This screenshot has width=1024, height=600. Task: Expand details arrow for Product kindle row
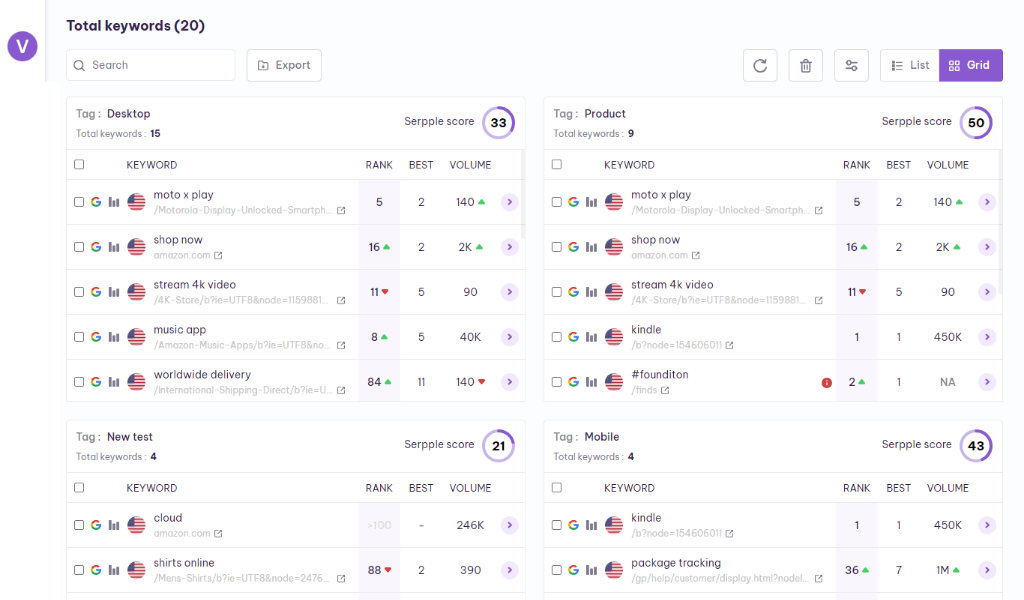987,337
